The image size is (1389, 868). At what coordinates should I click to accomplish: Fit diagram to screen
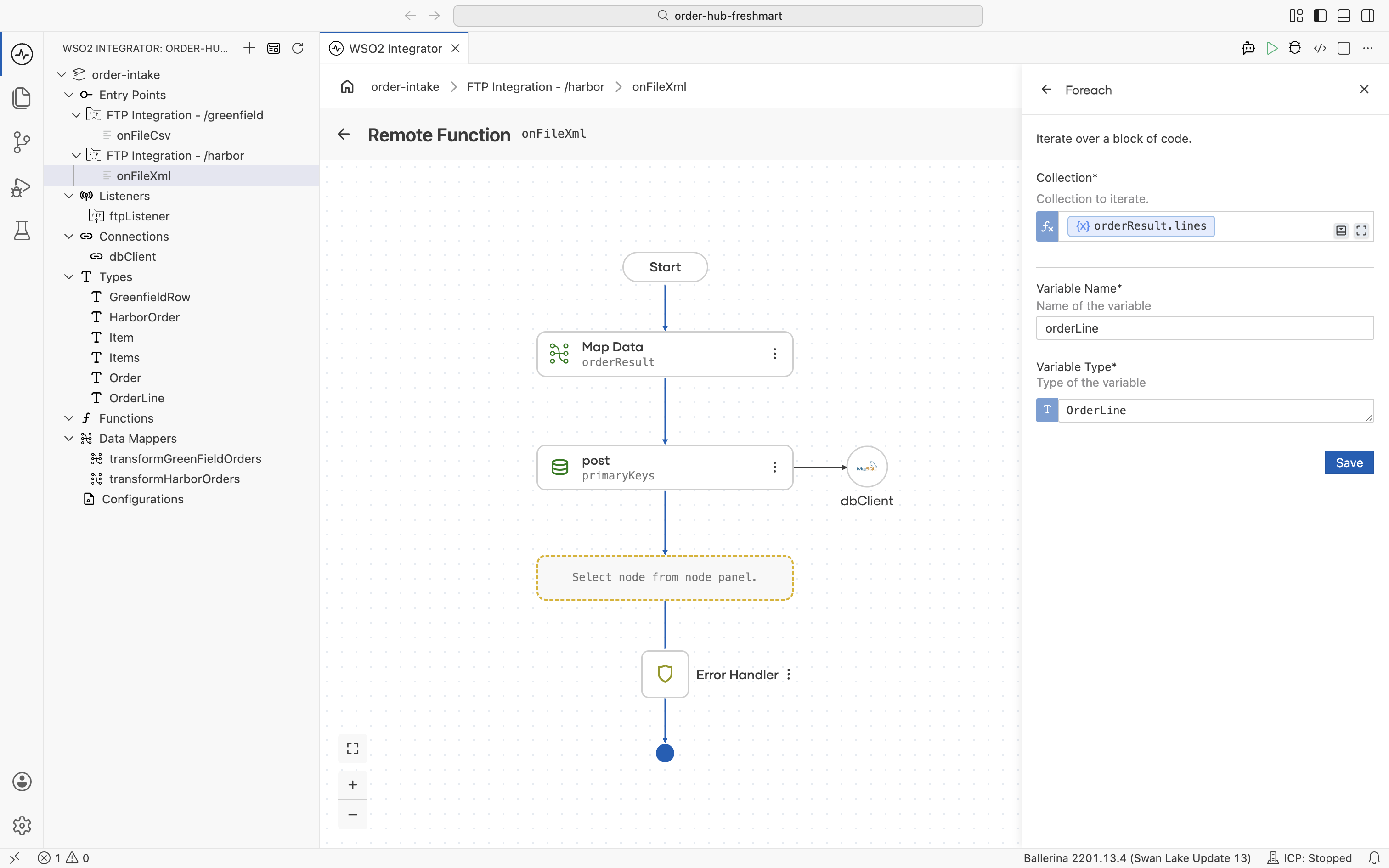(x=352, y=749)
